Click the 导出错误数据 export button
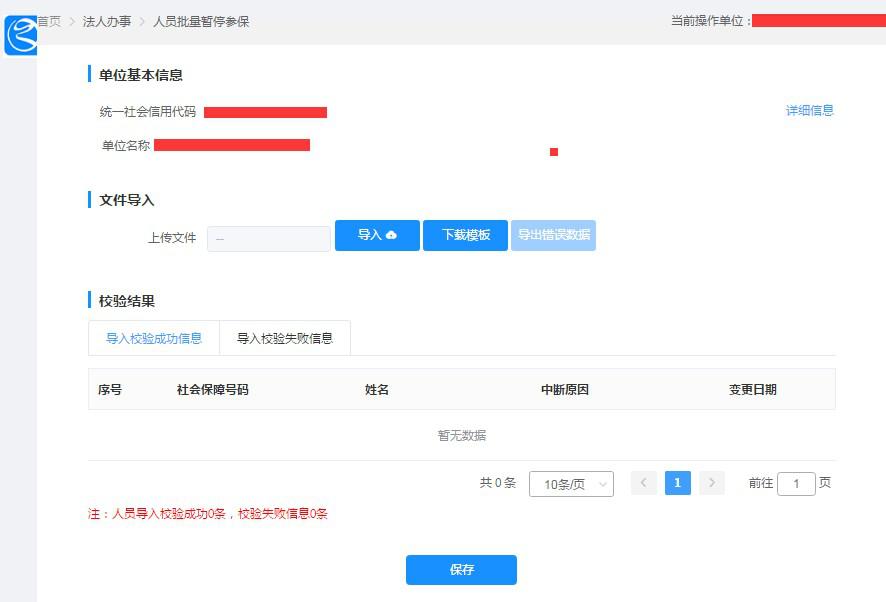Viewport: 886px width, 602px height. tap(553, 235)
